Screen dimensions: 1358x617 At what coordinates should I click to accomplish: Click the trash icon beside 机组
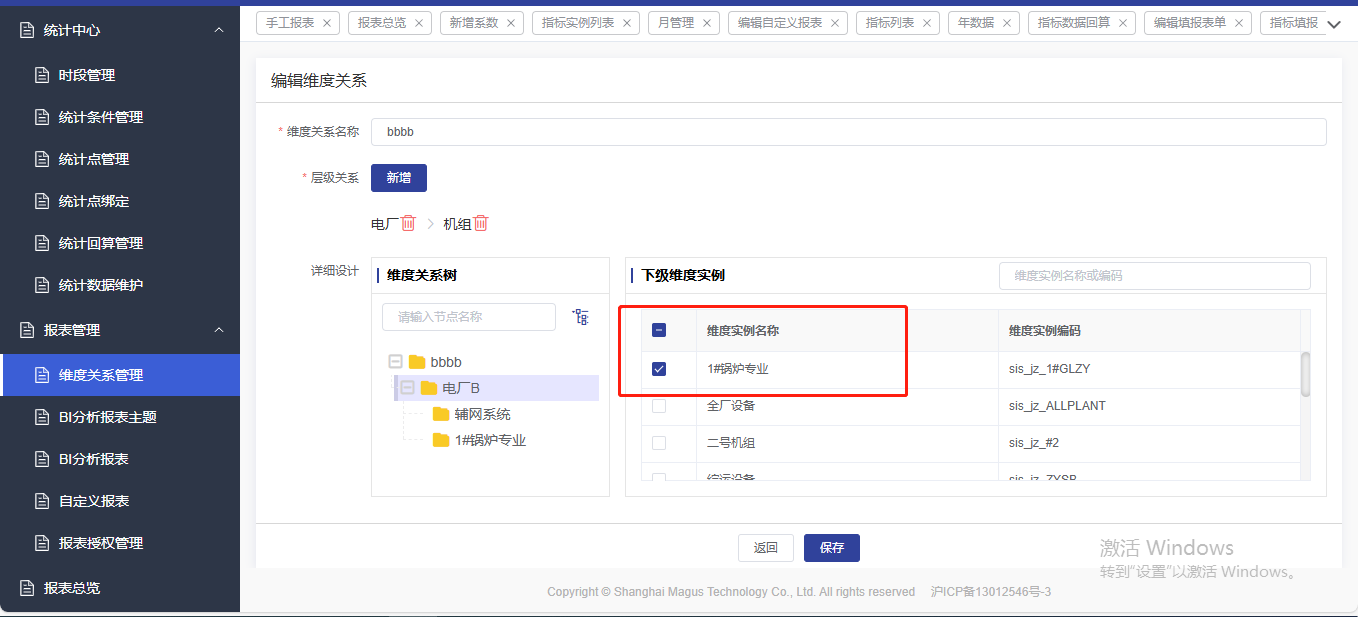point(481,224)
